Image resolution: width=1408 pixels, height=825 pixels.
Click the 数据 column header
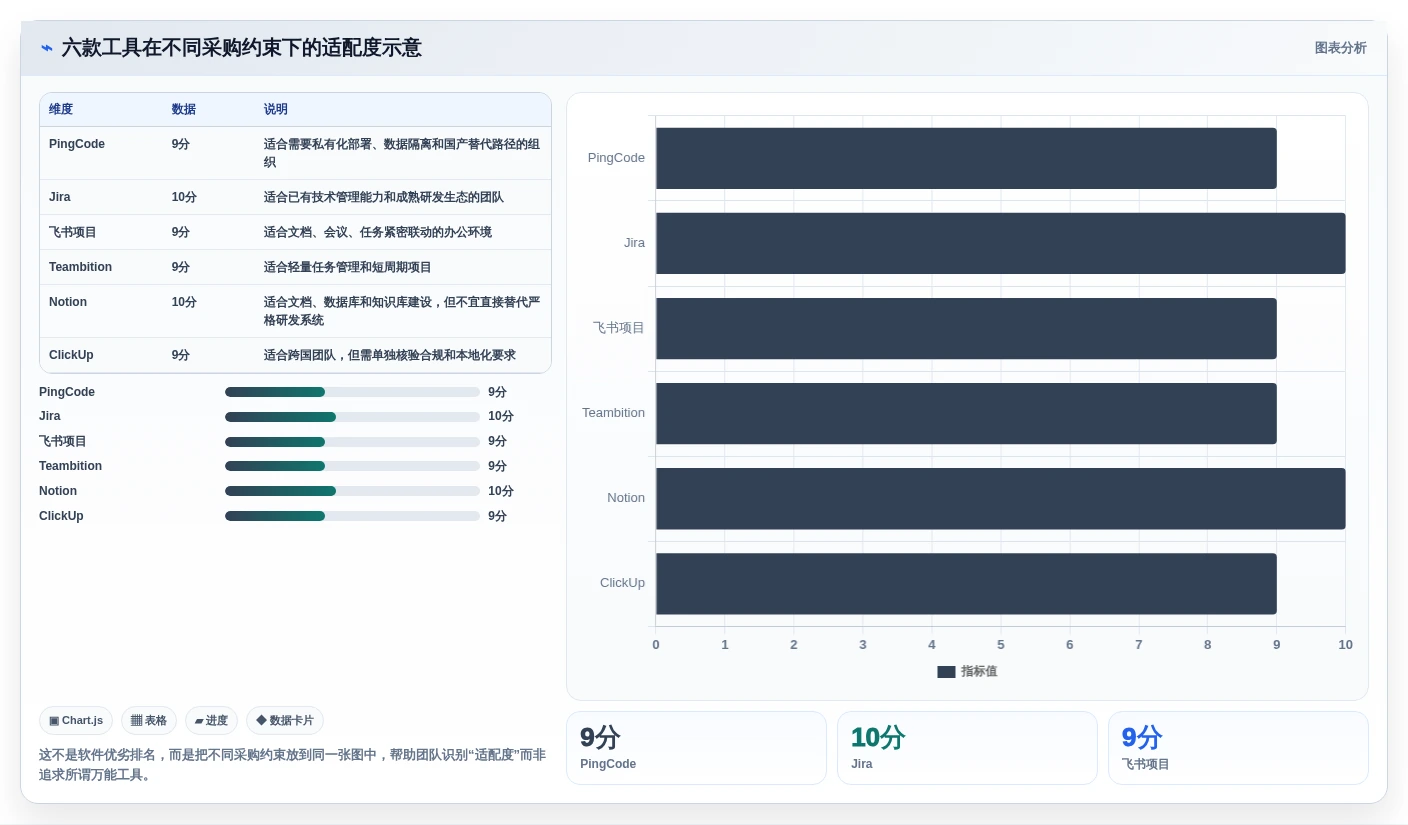[184, 109]
